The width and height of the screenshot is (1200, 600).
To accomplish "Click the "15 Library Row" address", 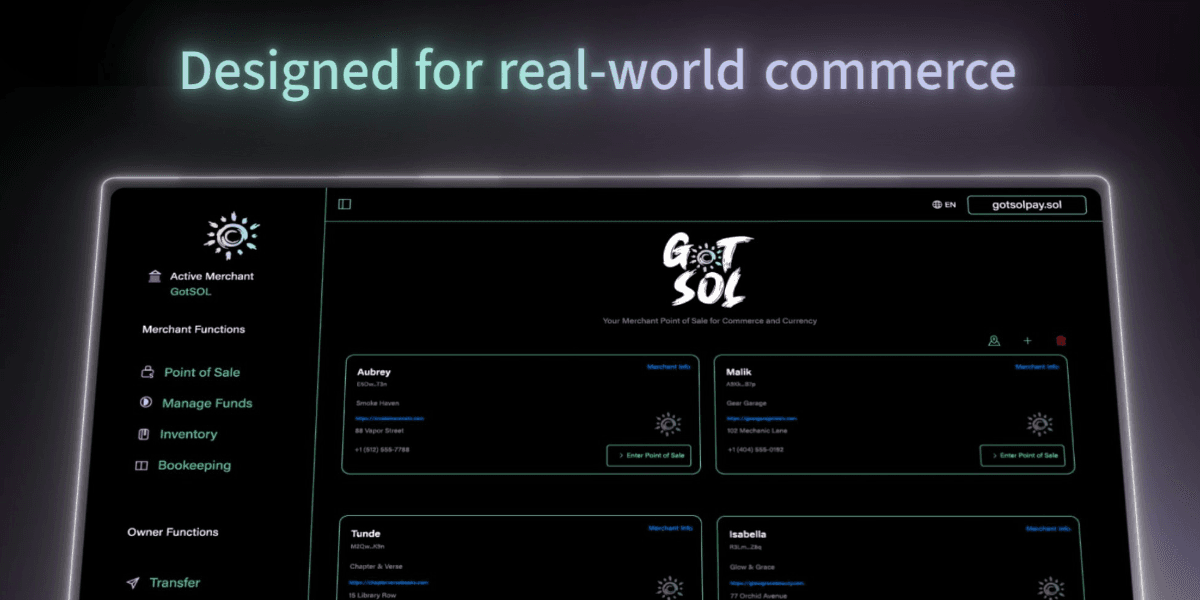I will point(373,595).
